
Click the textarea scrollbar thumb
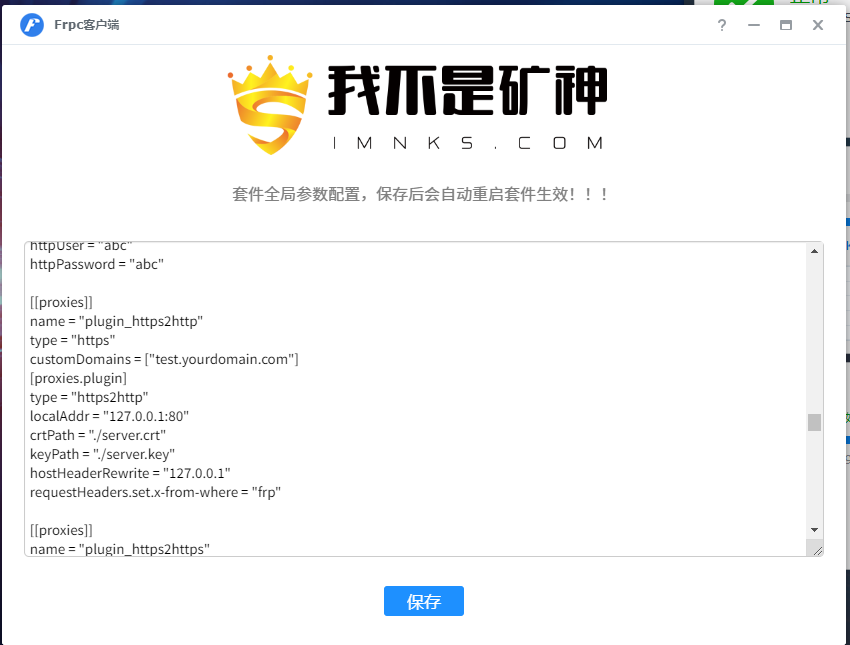pyautogui.click(x=814, y=422)
